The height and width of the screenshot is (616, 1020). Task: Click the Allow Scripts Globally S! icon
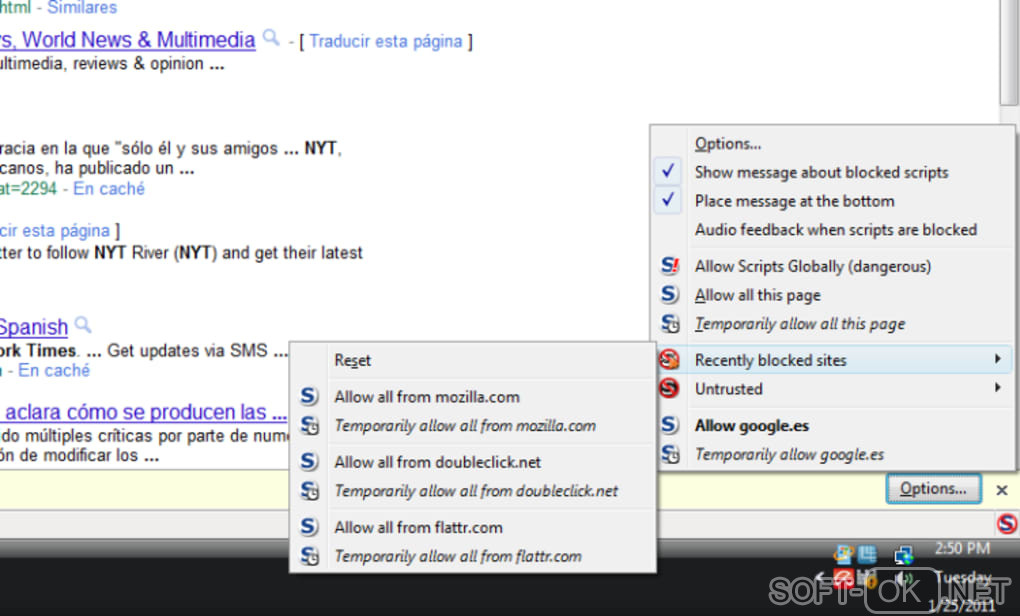pyautogui.click(x=669, y=265)
